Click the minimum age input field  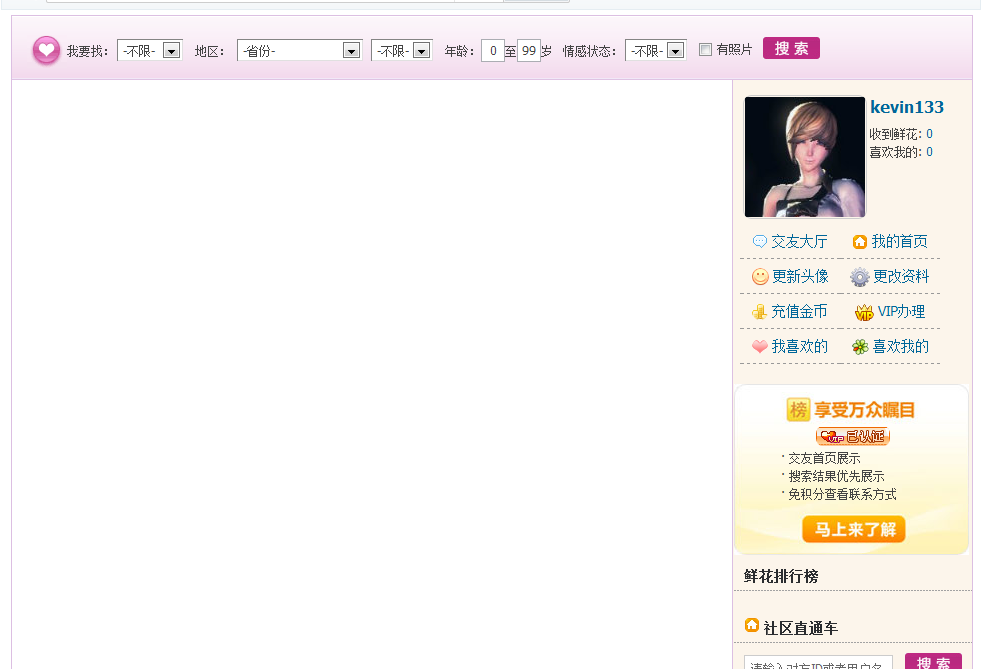[492, 50]
